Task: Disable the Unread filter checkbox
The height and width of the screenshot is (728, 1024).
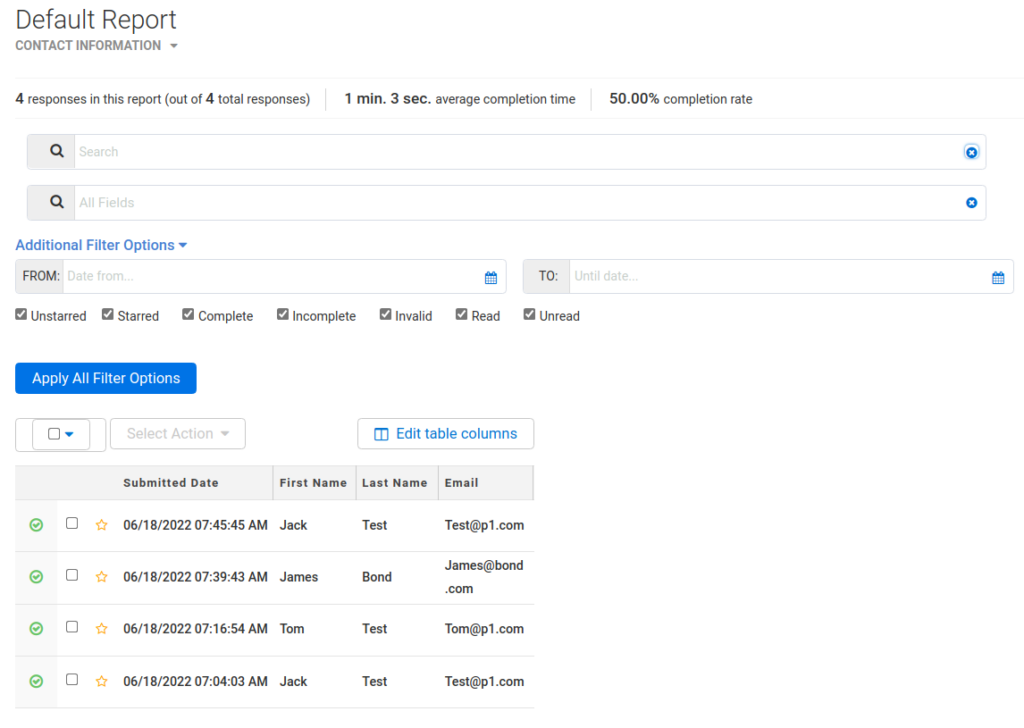Action: (530, 315)
